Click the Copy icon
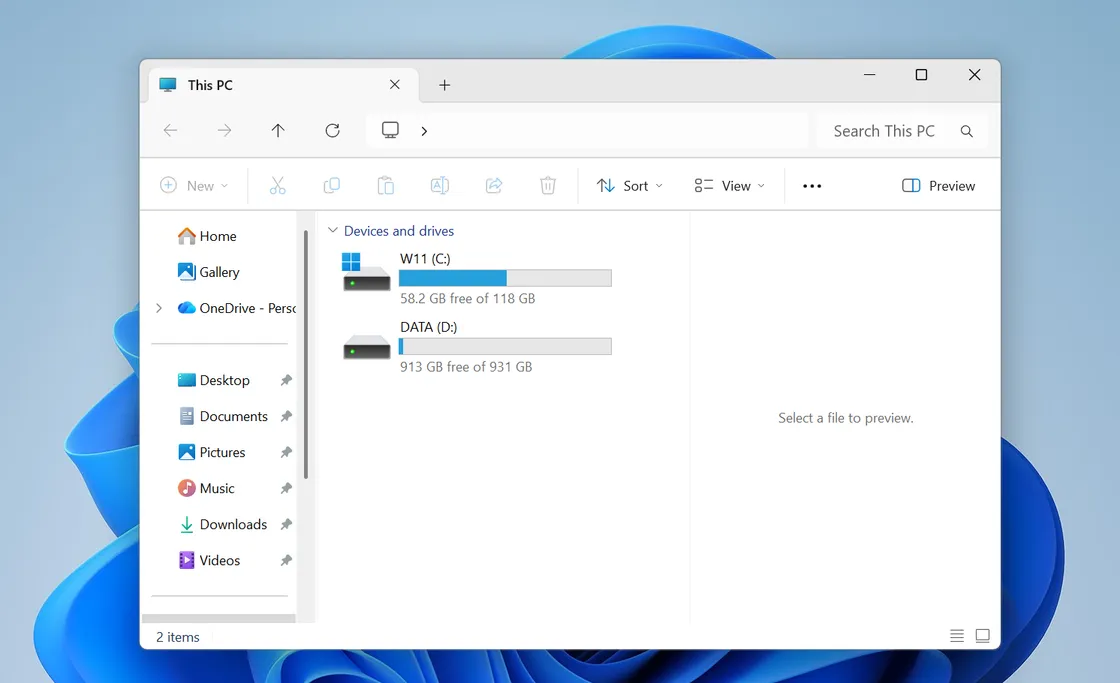Viewport: 1120px width, 683px height. coord(331,185)
